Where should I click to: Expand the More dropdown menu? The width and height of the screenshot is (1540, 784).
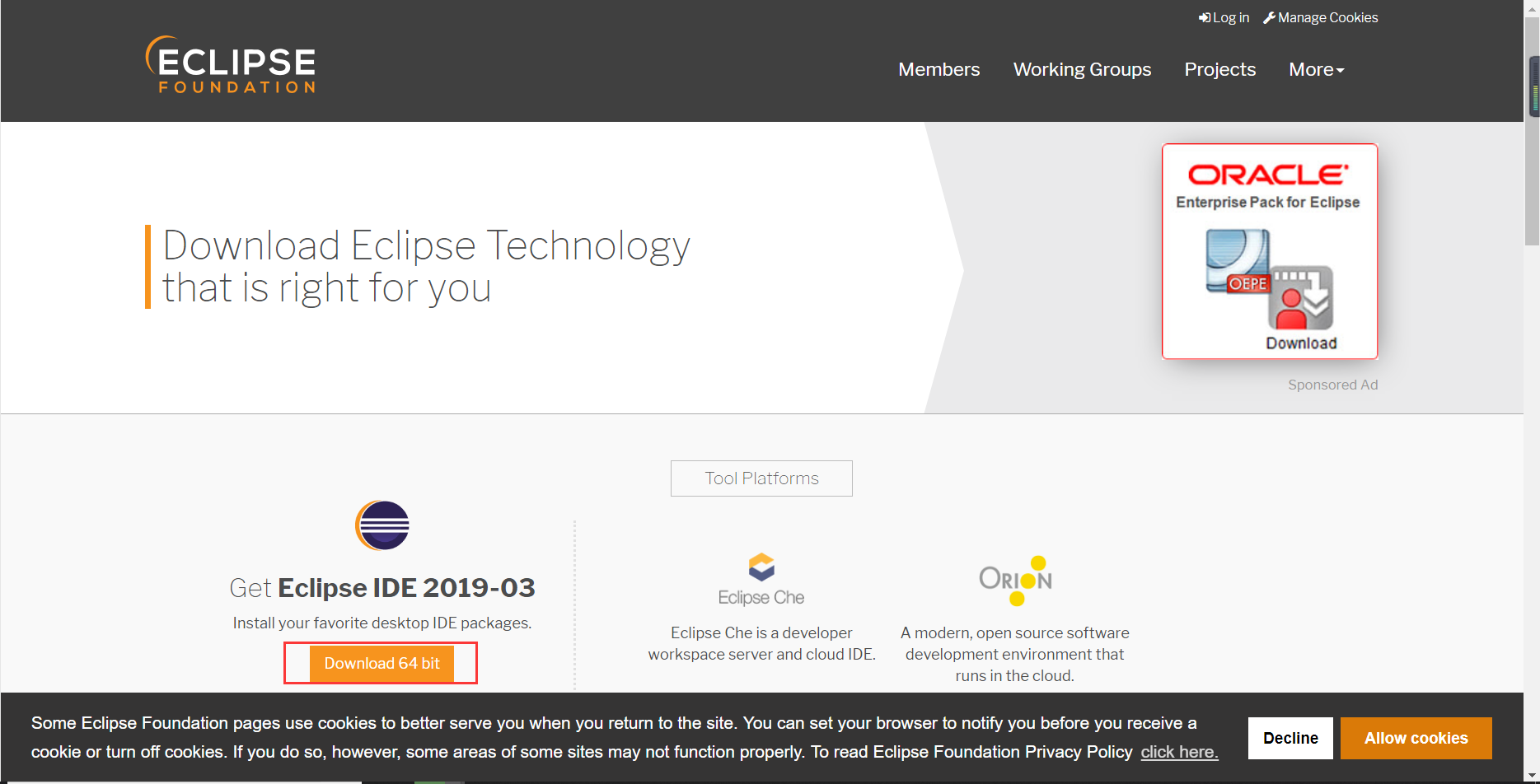click(1317, 69)
